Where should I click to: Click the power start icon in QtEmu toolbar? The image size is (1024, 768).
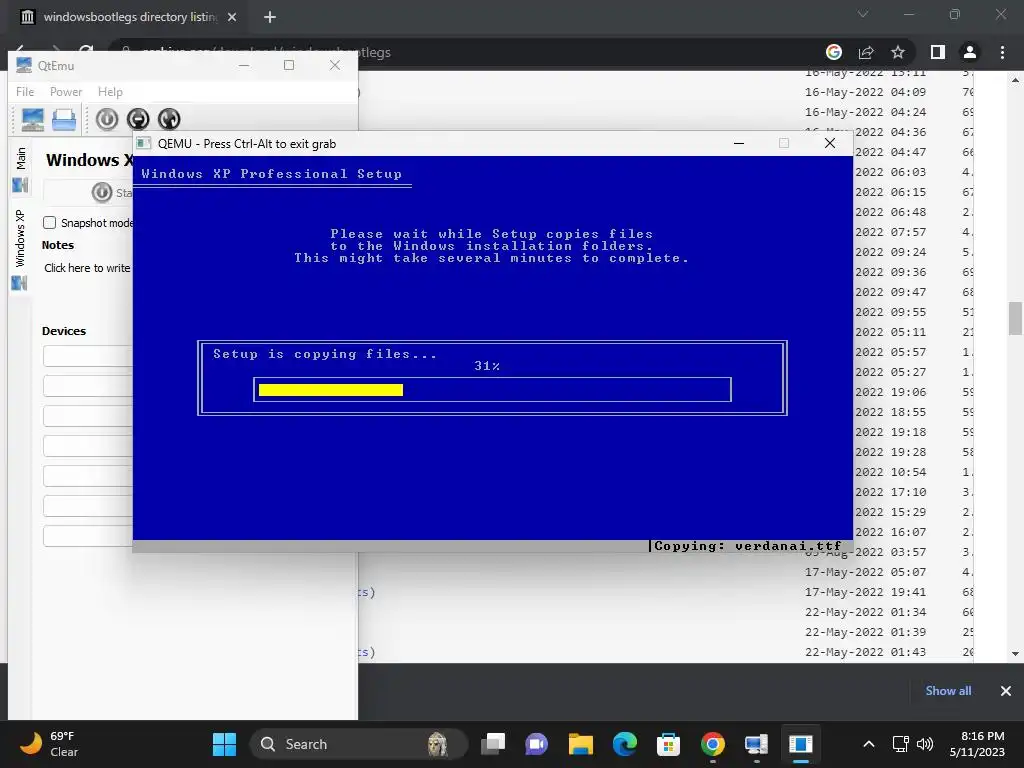[x=107, y=120]
